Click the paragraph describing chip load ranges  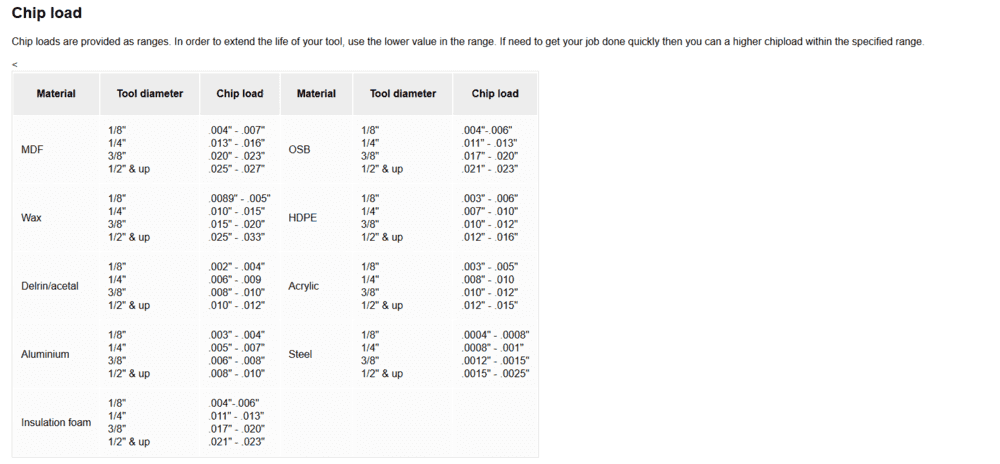468,41
